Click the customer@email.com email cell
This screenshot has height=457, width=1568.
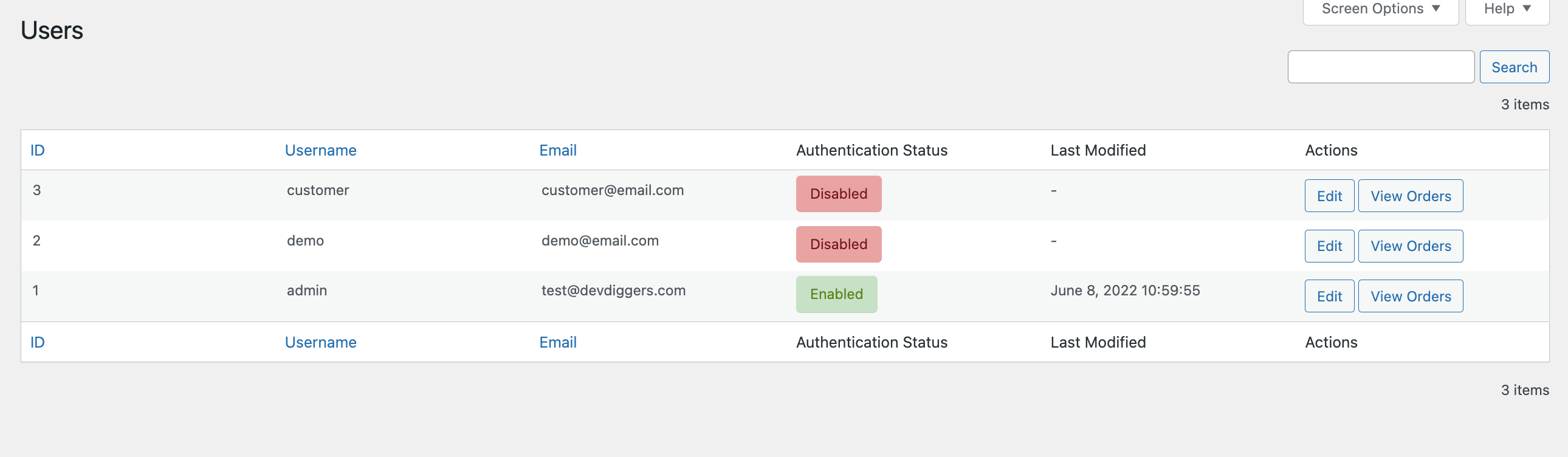[x=613, y=190]
